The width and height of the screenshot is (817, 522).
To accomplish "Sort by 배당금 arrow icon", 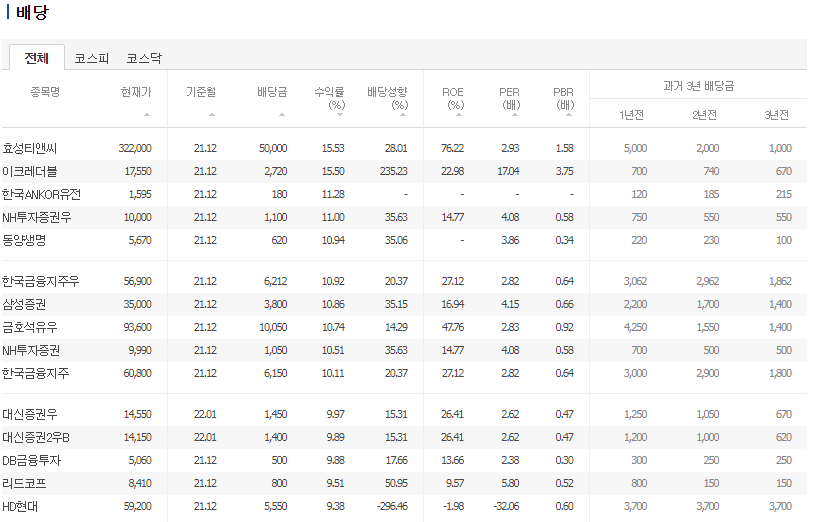I will 282,115.
